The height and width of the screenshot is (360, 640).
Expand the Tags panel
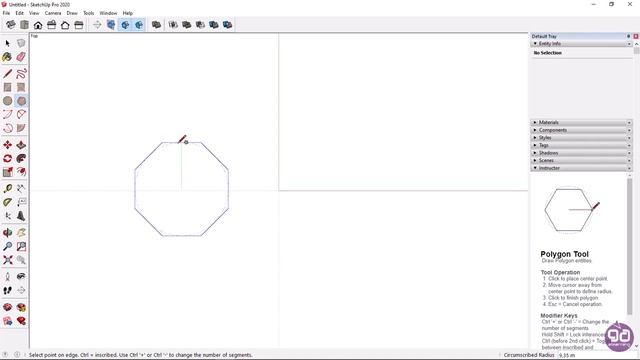(581, 145)
